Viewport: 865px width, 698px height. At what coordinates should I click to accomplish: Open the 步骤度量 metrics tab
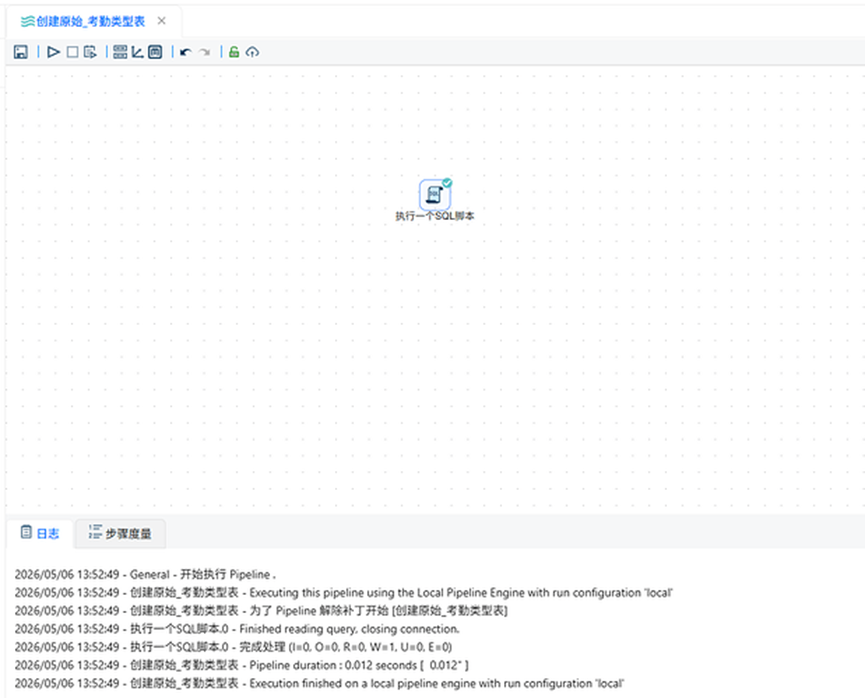click(x=120, y=533)
